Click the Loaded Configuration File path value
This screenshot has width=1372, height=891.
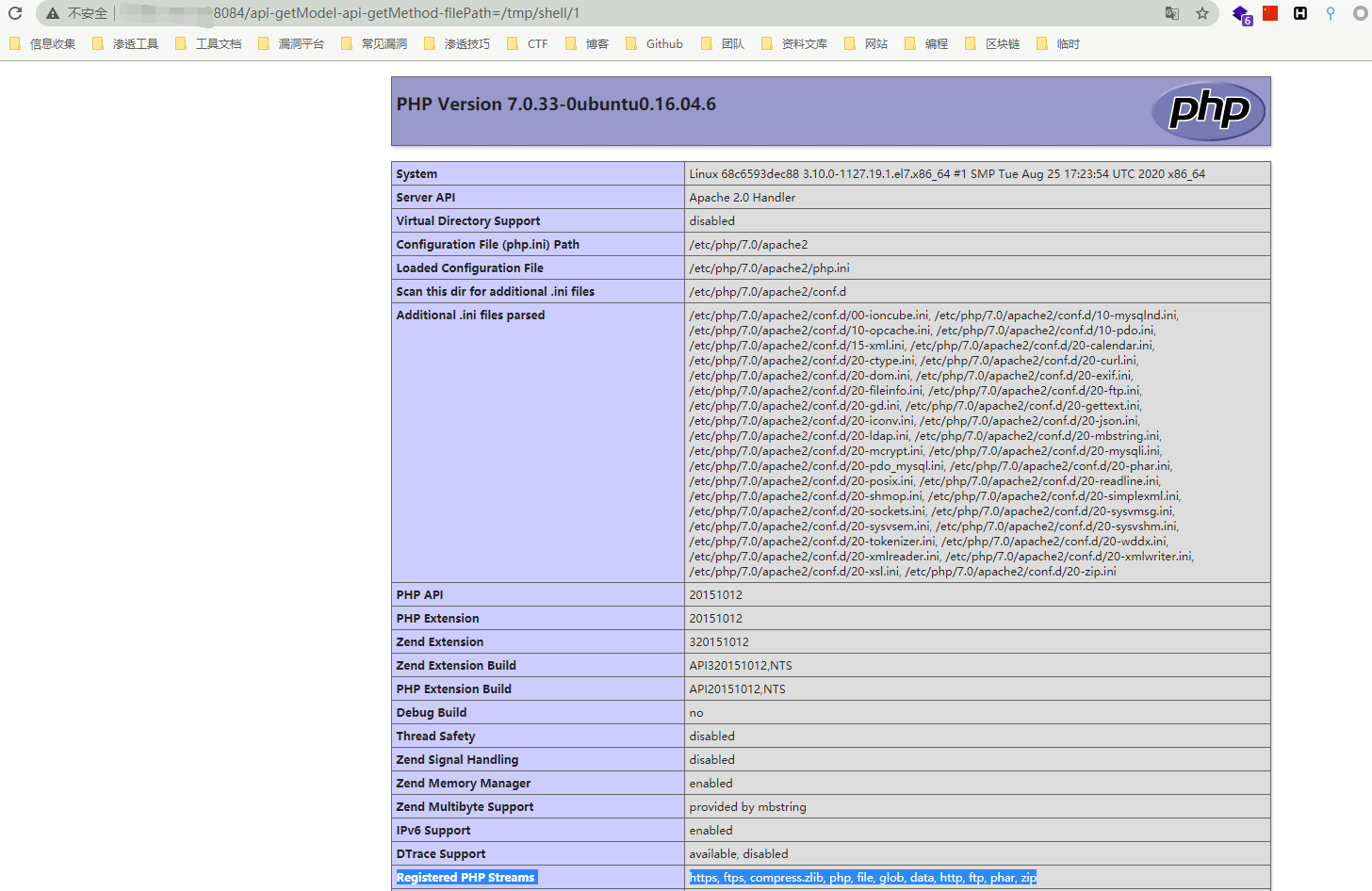coord(769,267)
